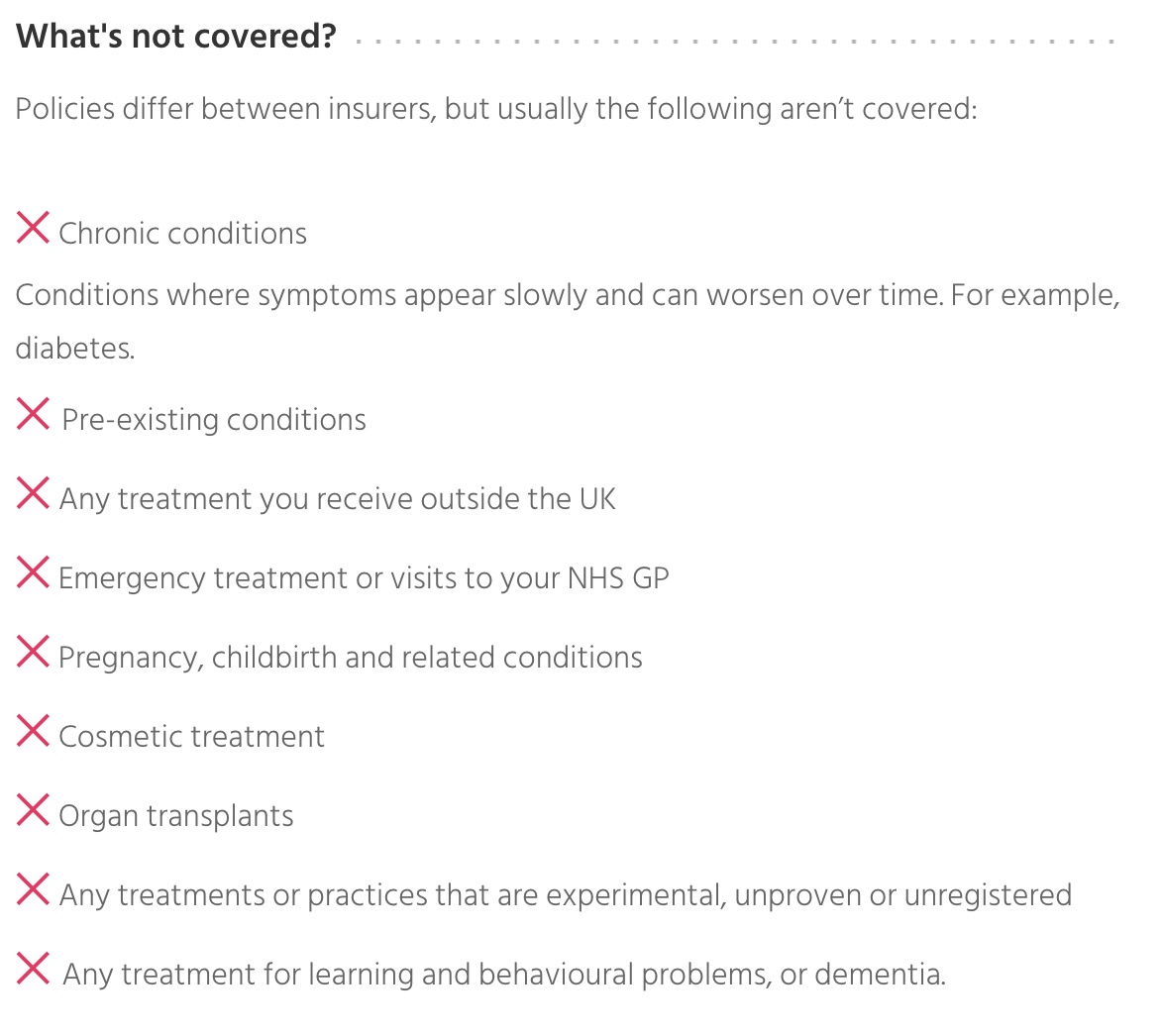Click the red X beside treatment outside the UK
The width and height of the screenshot is (1163, 1036).
coord(33,492)
